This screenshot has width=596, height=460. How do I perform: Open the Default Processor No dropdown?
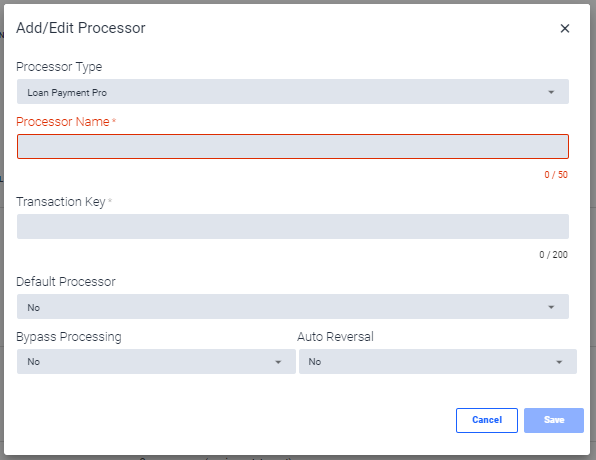pos(293,306)
